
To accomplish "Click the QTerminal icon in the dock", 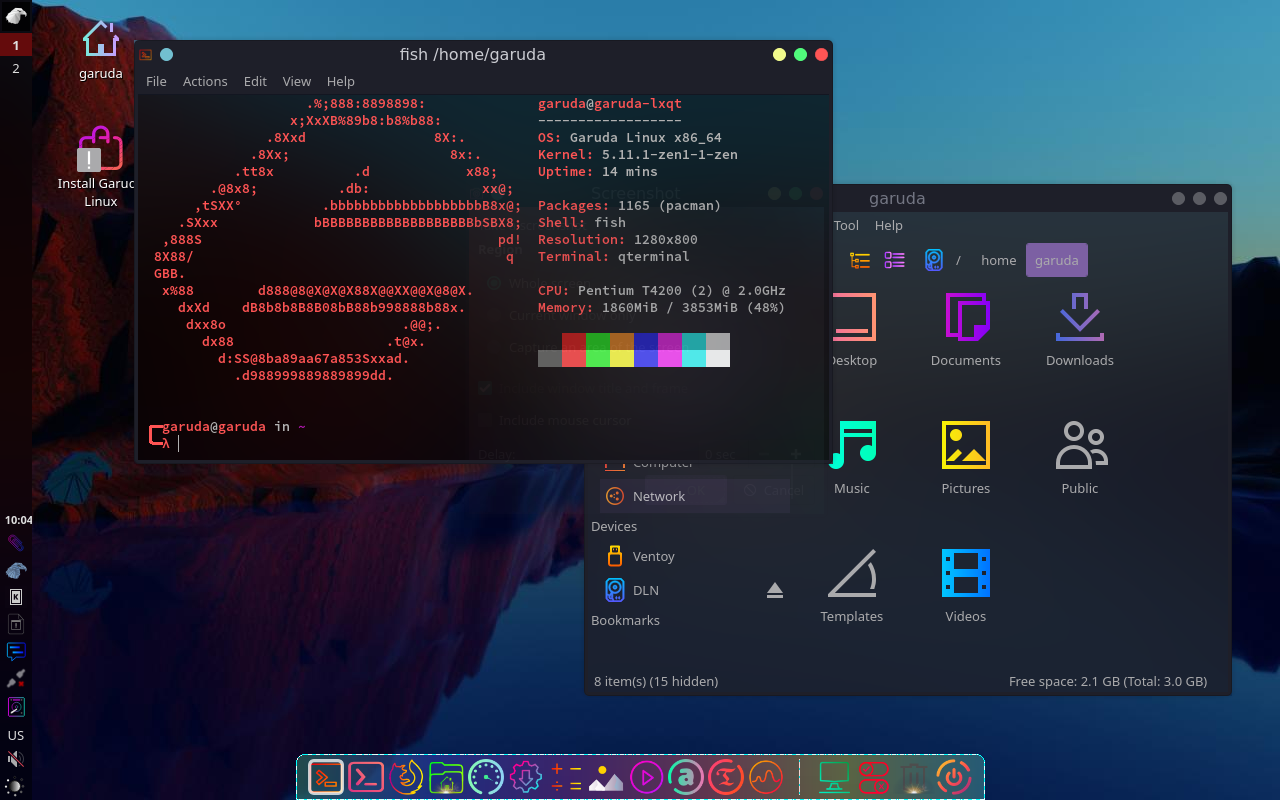I will coord(326,777).
